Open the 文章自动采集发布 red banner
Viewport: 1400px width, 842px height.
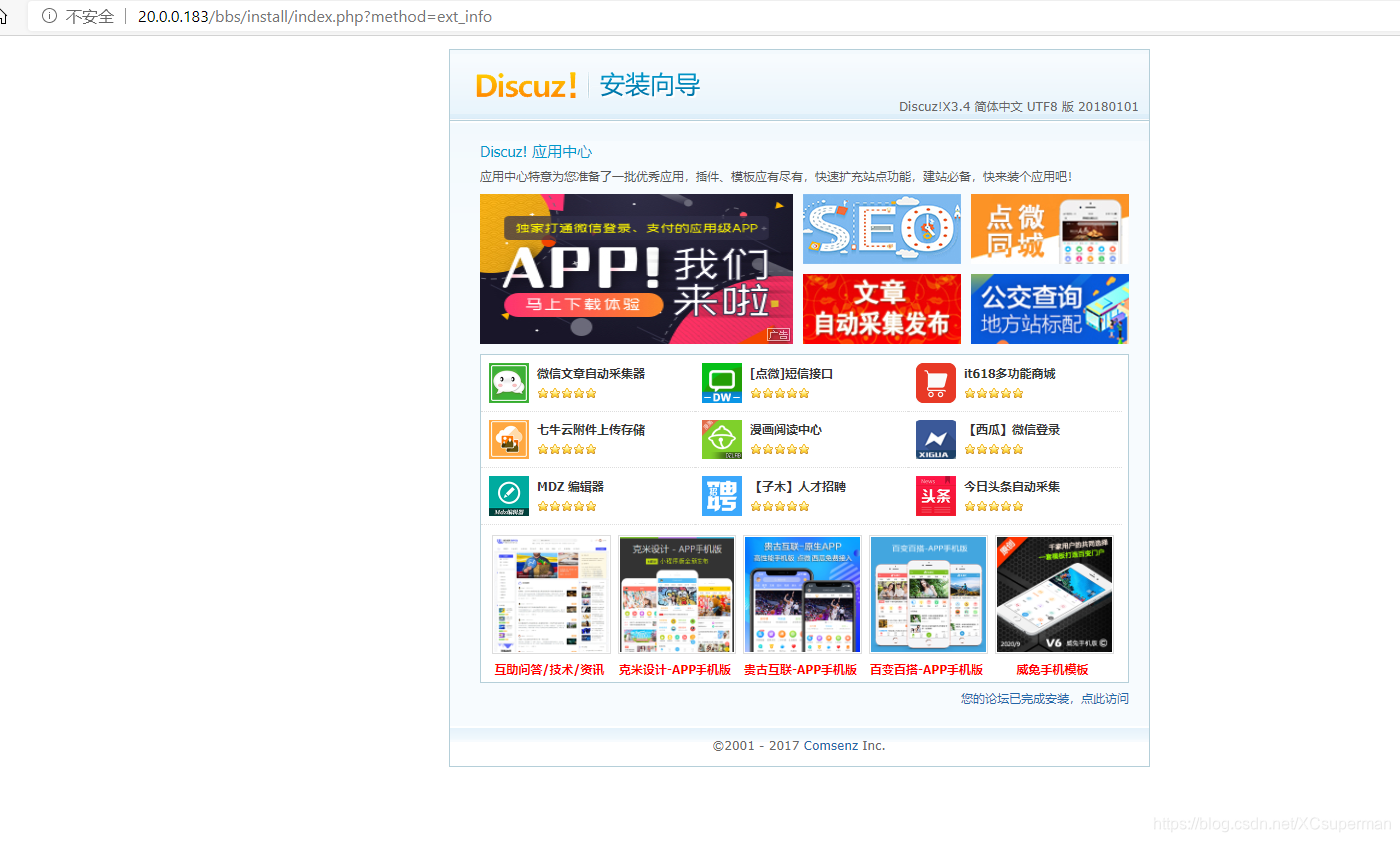882,309
